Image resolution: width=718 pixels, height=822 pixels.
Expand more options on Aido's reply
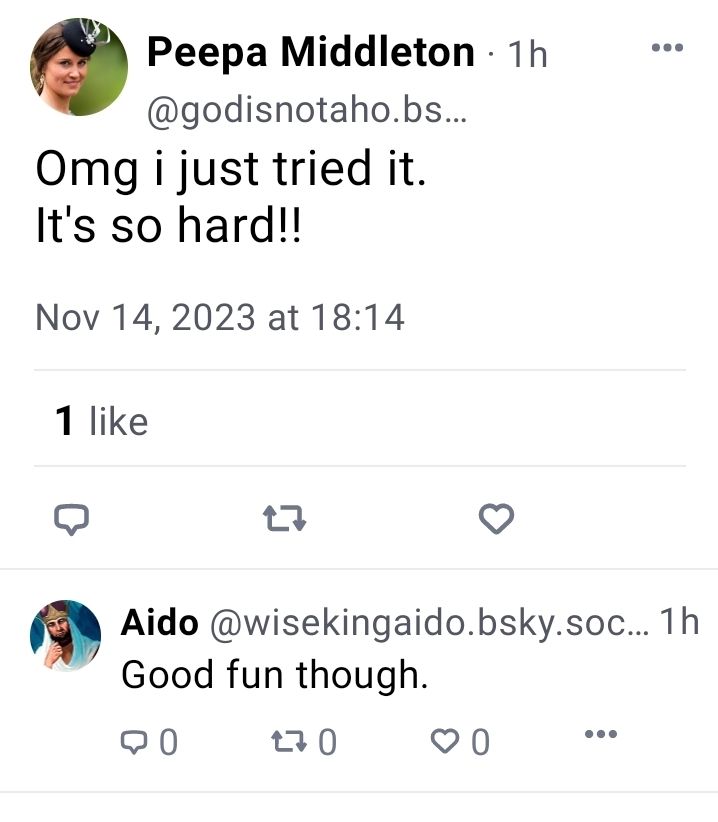(600, 735)
